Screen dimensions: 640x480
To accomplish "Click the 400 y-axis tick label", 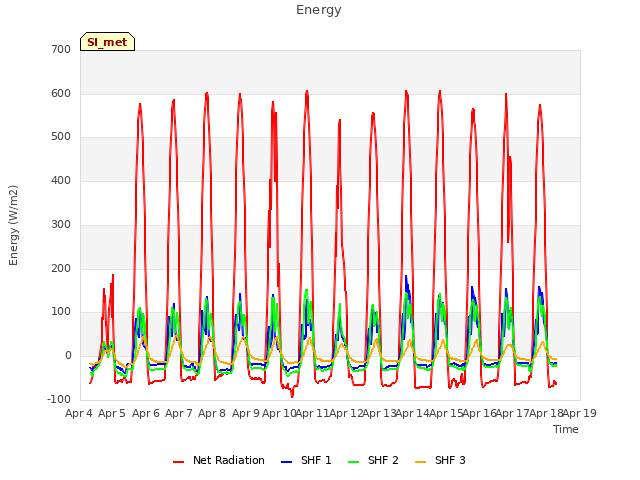I will point(61,180).
